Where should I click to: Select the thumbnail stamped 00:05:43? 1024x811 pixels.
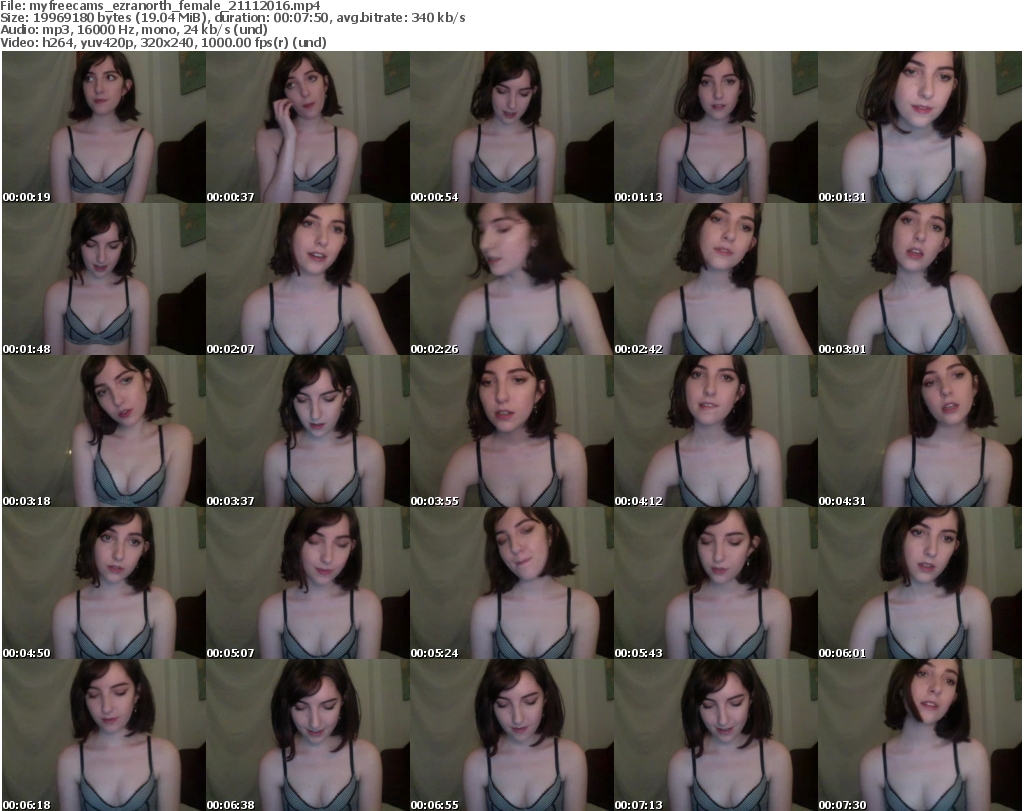click(716, 583)
